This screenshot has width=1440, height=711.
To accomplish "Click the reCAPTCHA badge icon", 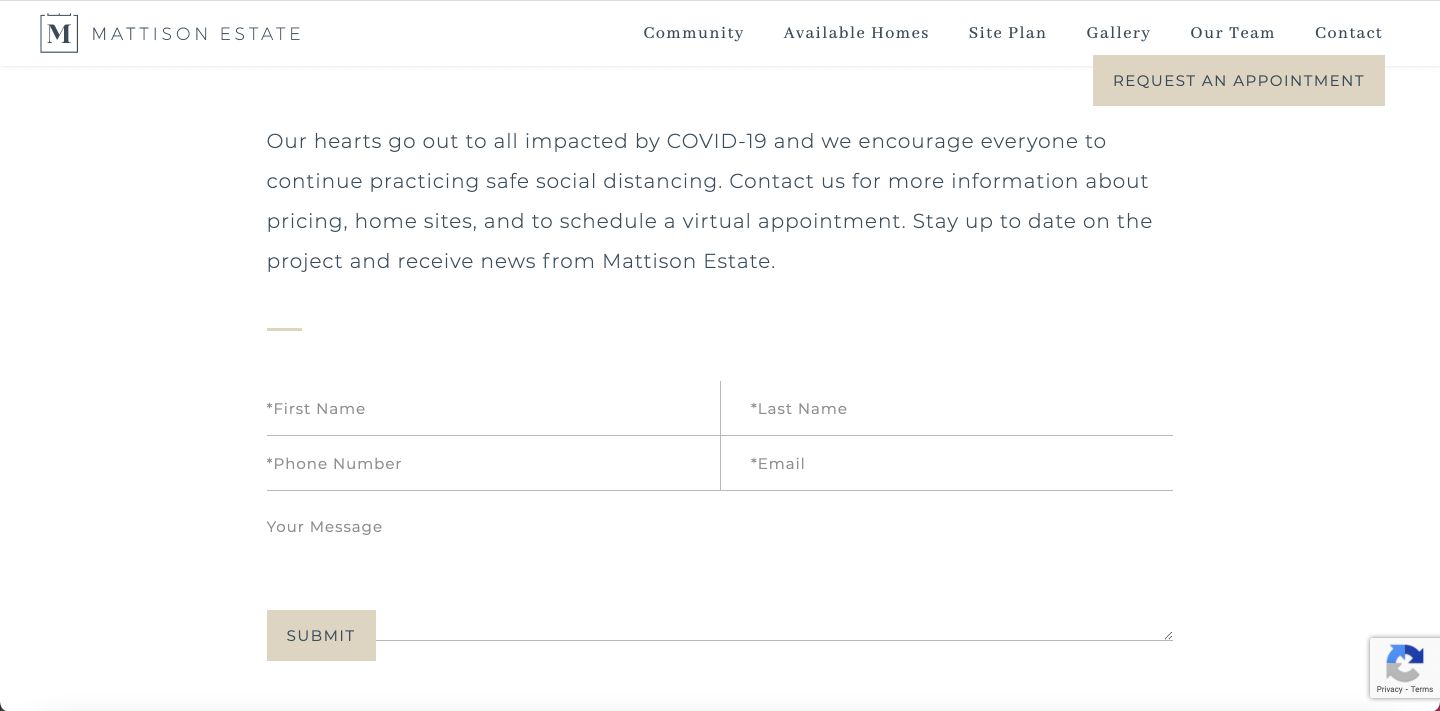I will (x=1405, y=664).
